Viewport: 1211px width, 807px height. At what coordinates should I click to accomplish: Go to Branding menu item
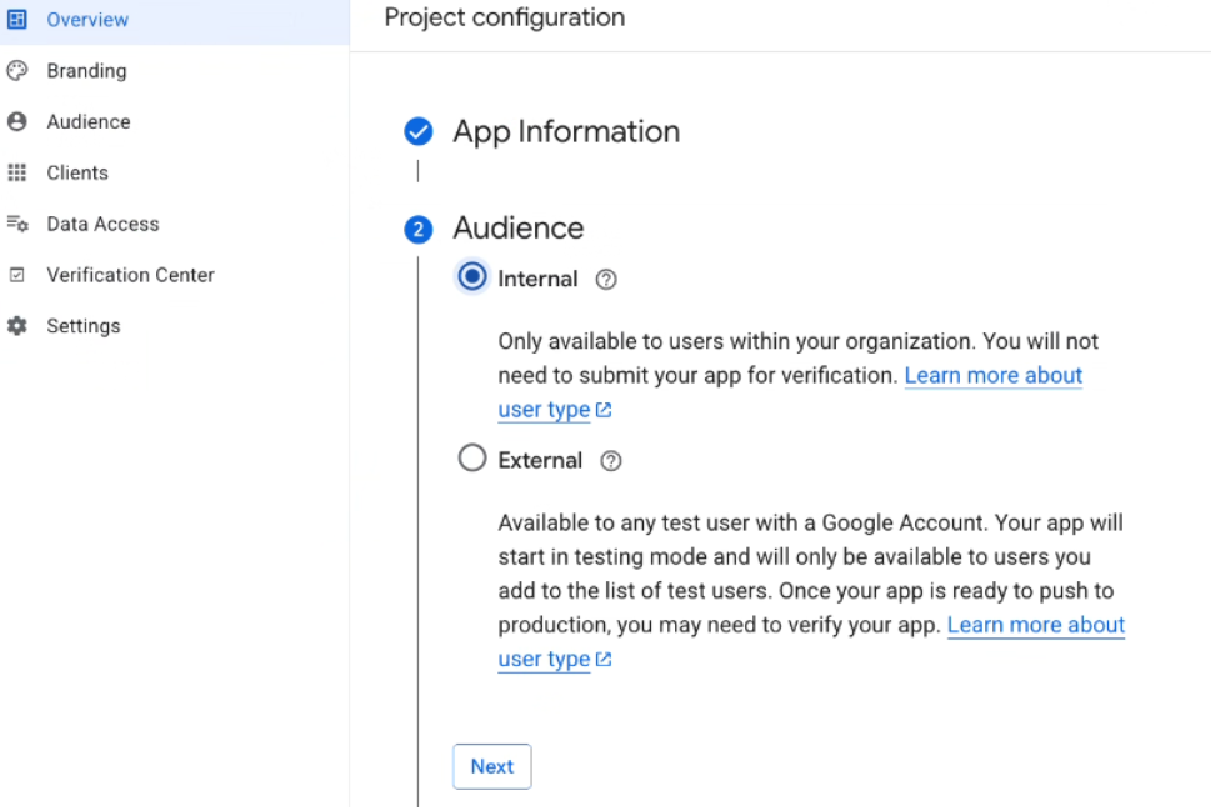(86, 71)
